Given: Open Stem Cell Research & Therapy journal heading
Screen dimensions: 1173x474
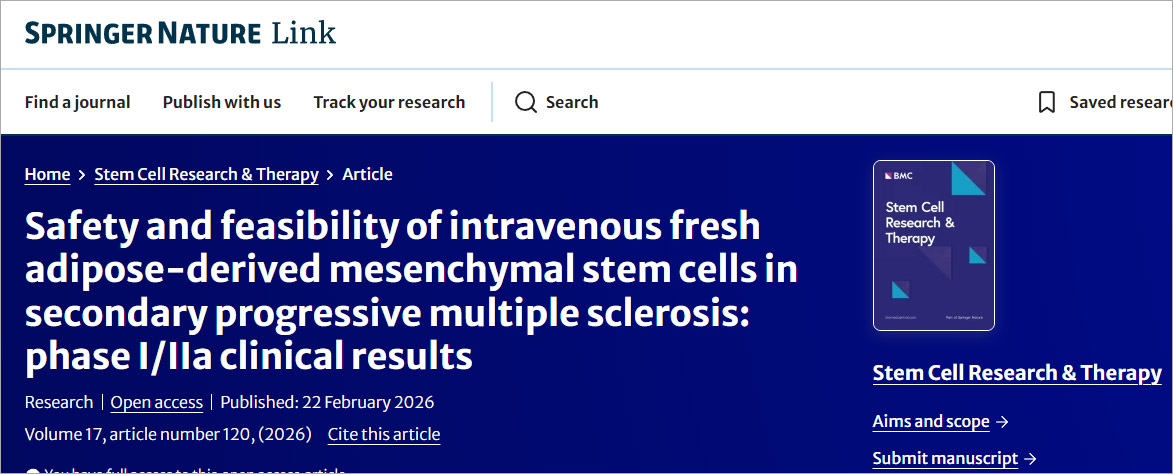Looking at the screenshot, I should tap(1017, 373).
